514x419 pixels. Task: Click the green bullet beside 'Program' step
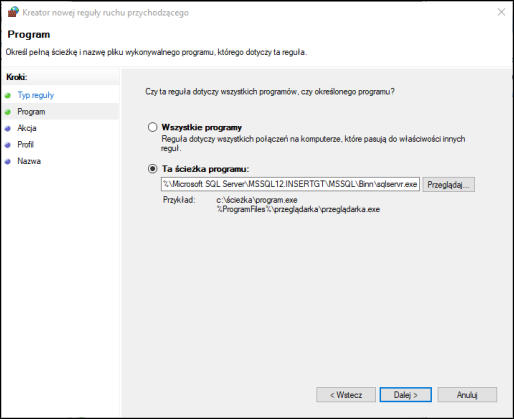8,112
